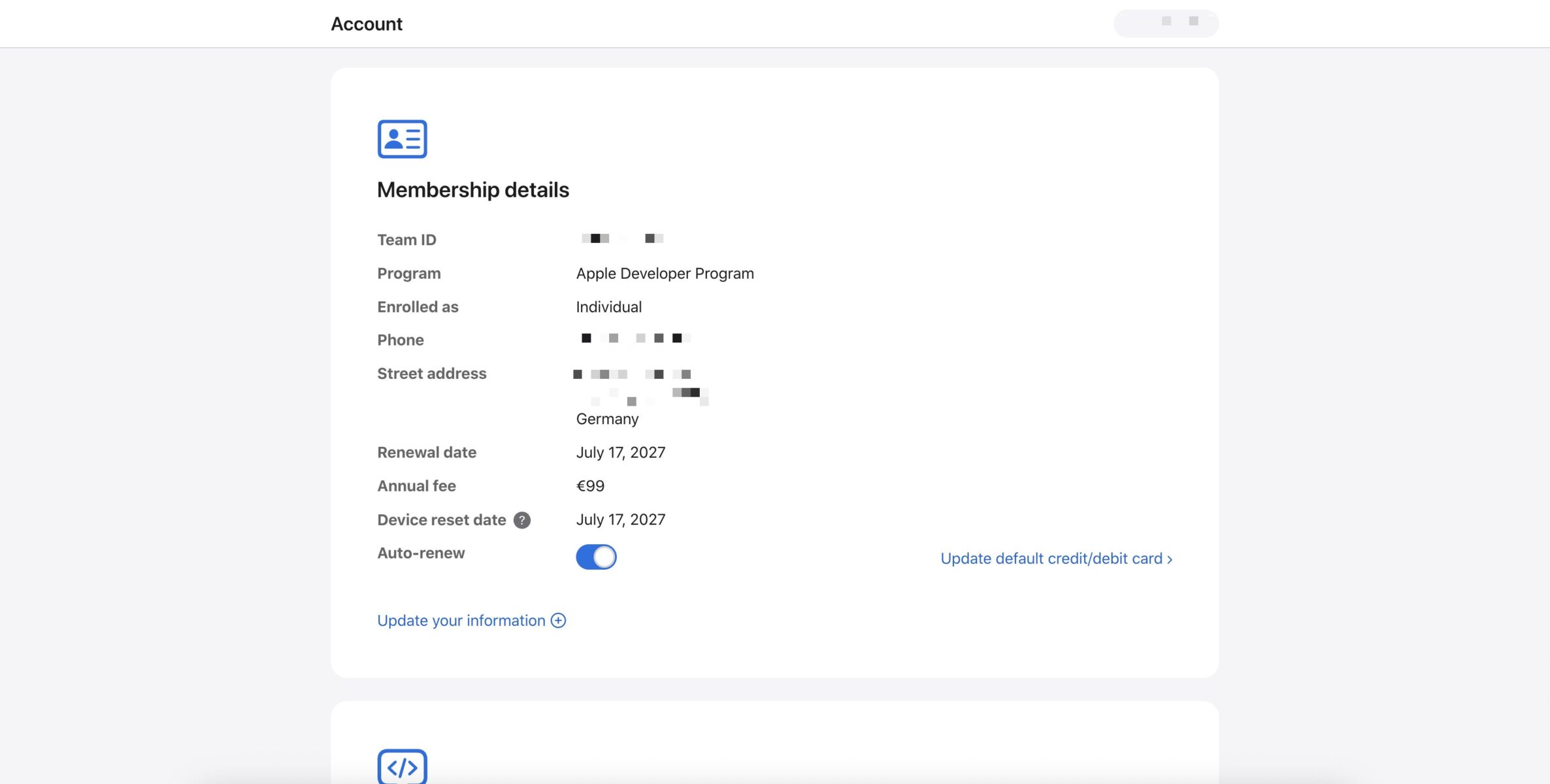This screenshot has height=784, width=1550.
Task: Click the Renewal date label
Action: 427,452
